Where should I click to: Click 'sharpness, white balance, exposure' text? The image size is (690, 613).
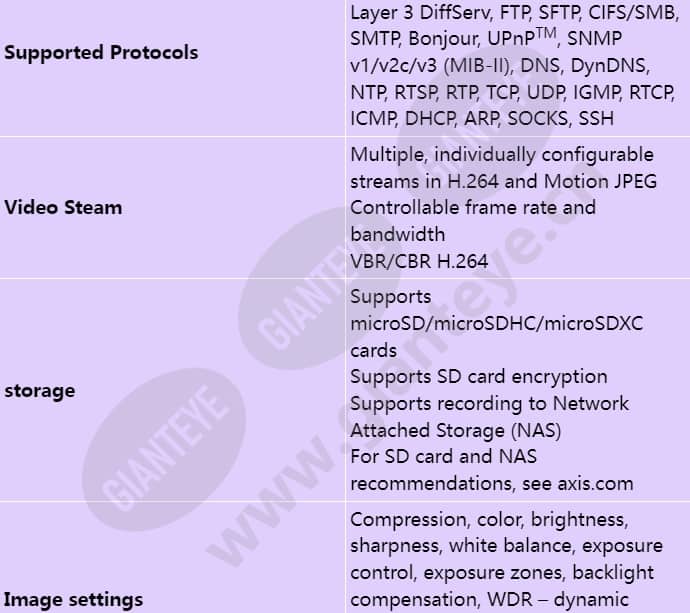point(506,546)
